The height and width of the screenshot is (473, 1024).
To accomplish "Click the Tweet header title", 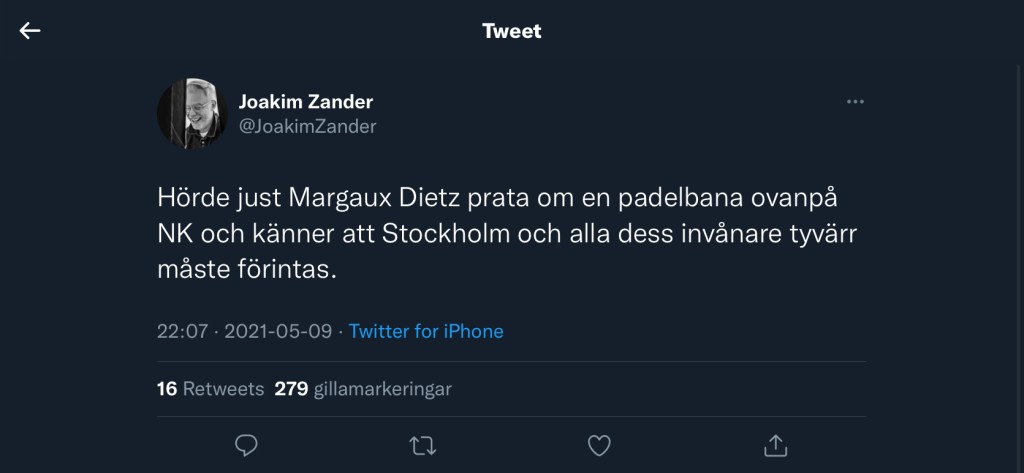I will point(511,31).
